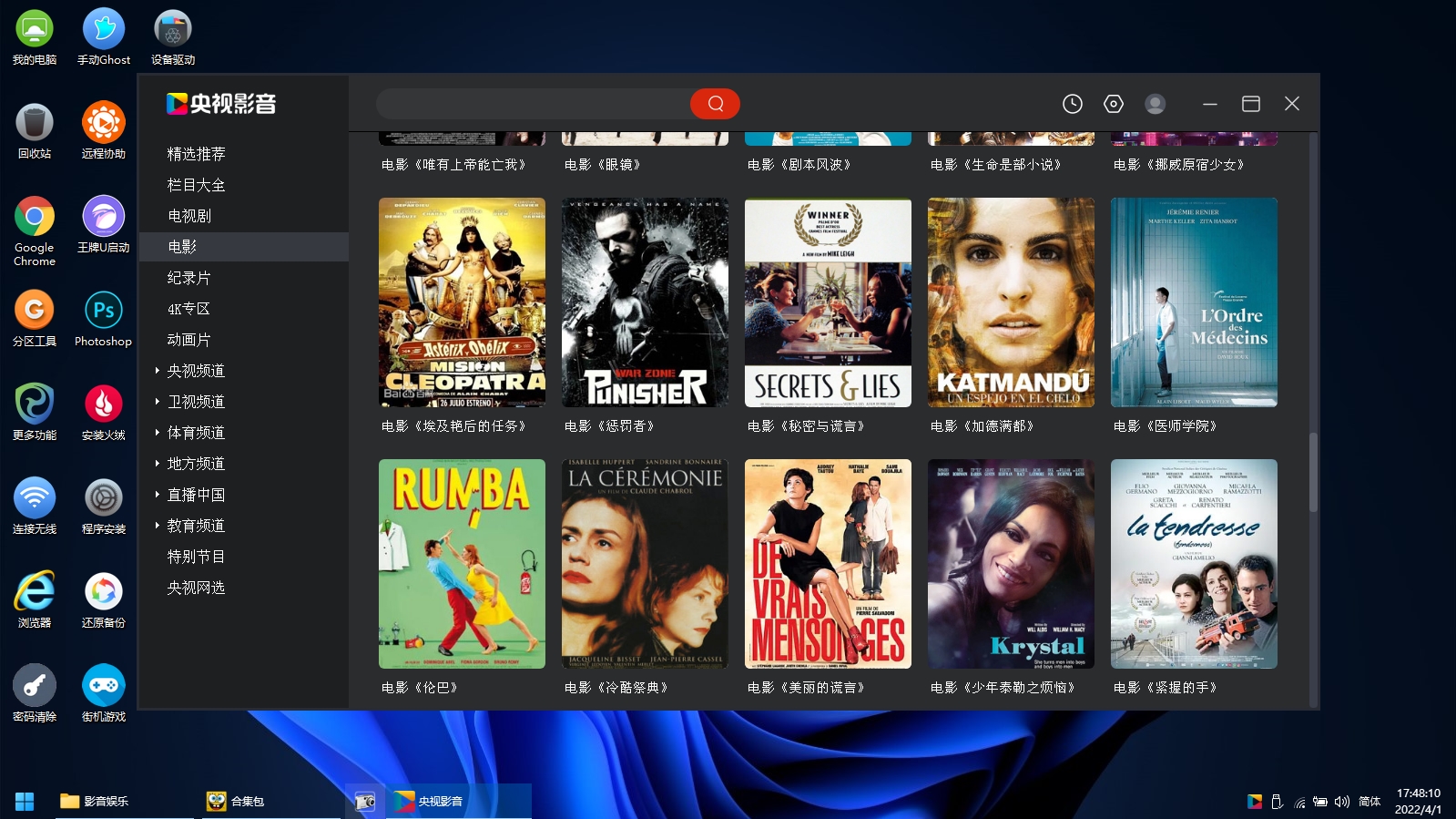The image size is (1456, 819).
Task: Expand the 地方频道 sidebar group
Action: 158,464
